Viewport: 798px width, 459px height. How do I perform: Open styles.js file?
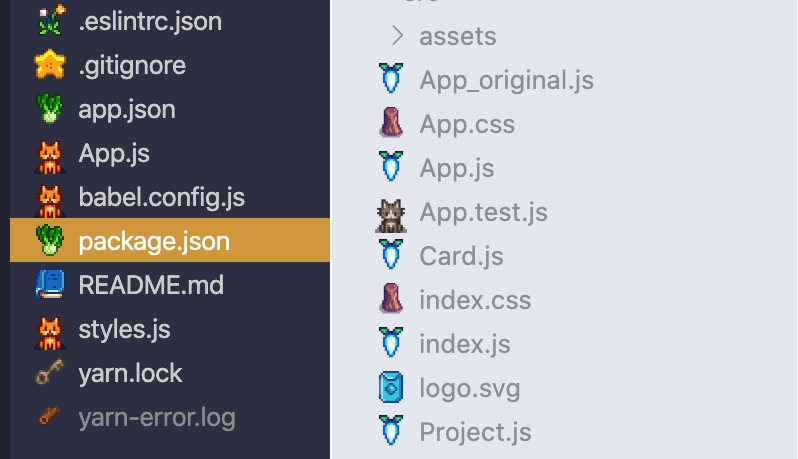(124, 330)
